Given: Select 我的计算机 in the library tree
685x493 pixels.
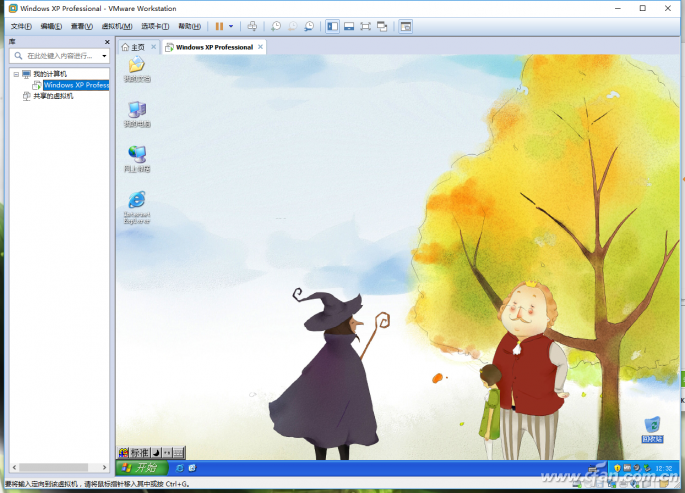Looking at the screenshot, I should coord(50,74).
